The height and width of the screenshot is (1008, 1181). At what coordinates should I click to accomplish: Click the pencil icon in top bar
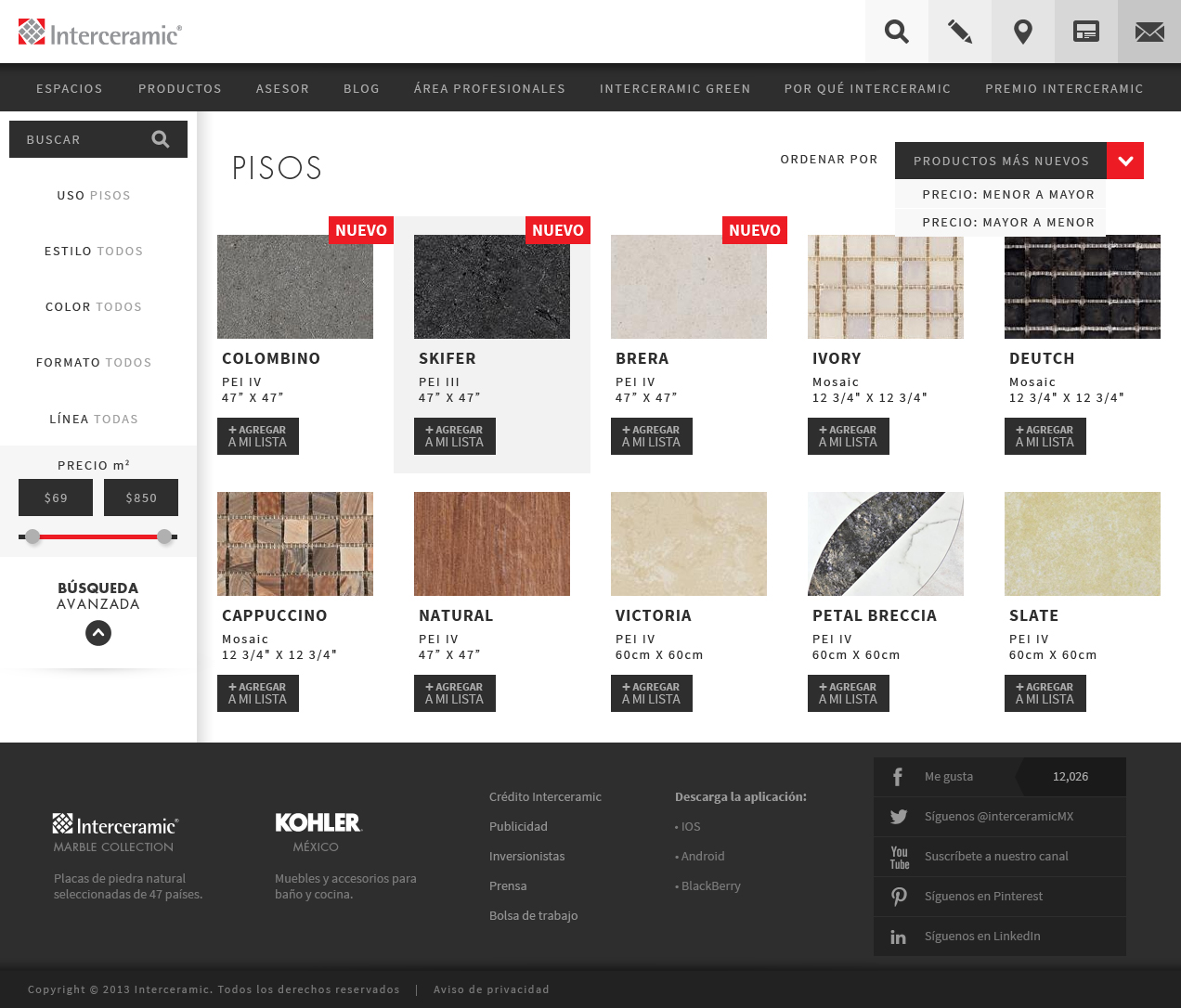click(959, 32)
